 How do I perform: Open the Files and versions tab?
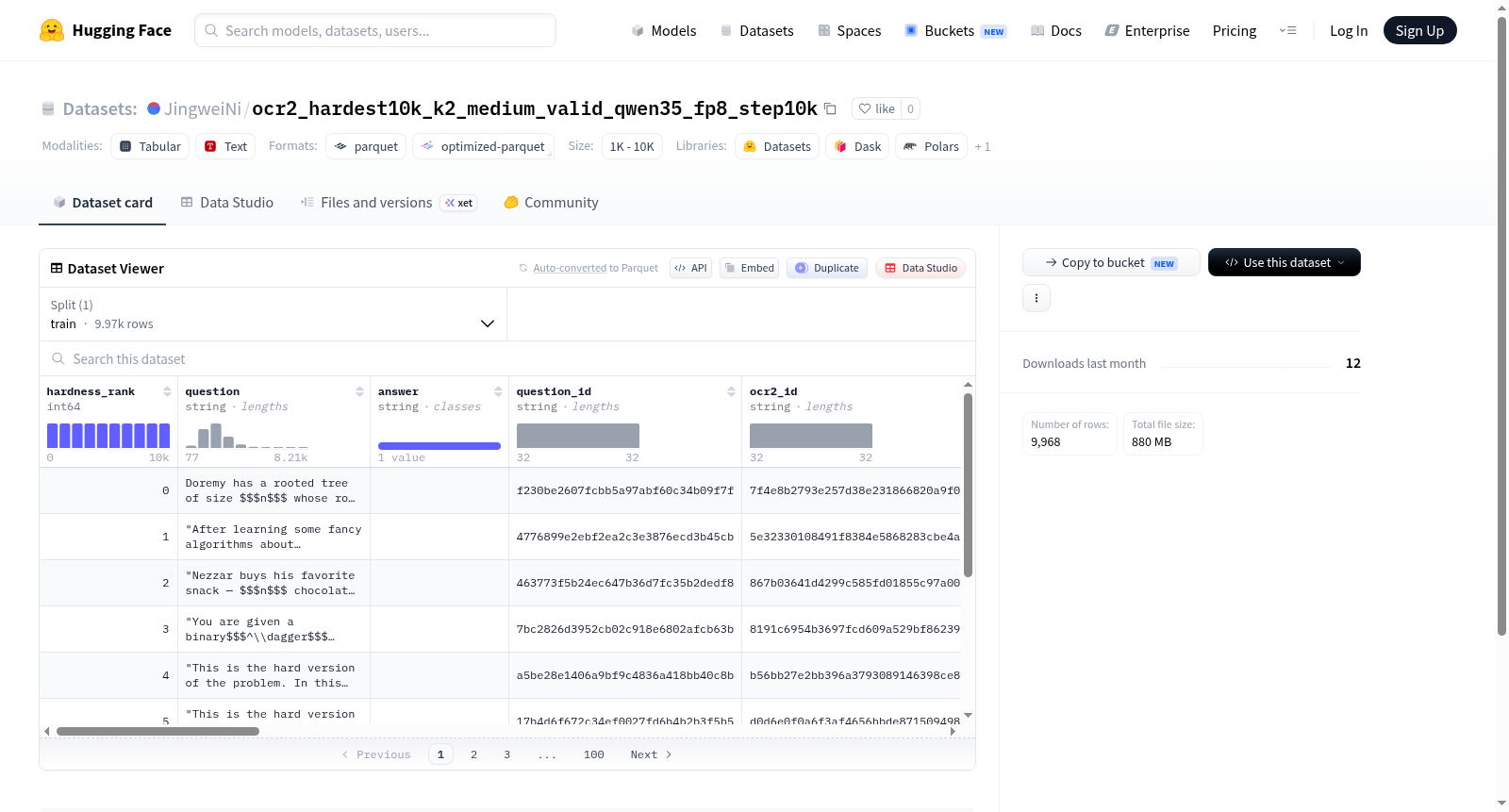click(x=389, y=203)
